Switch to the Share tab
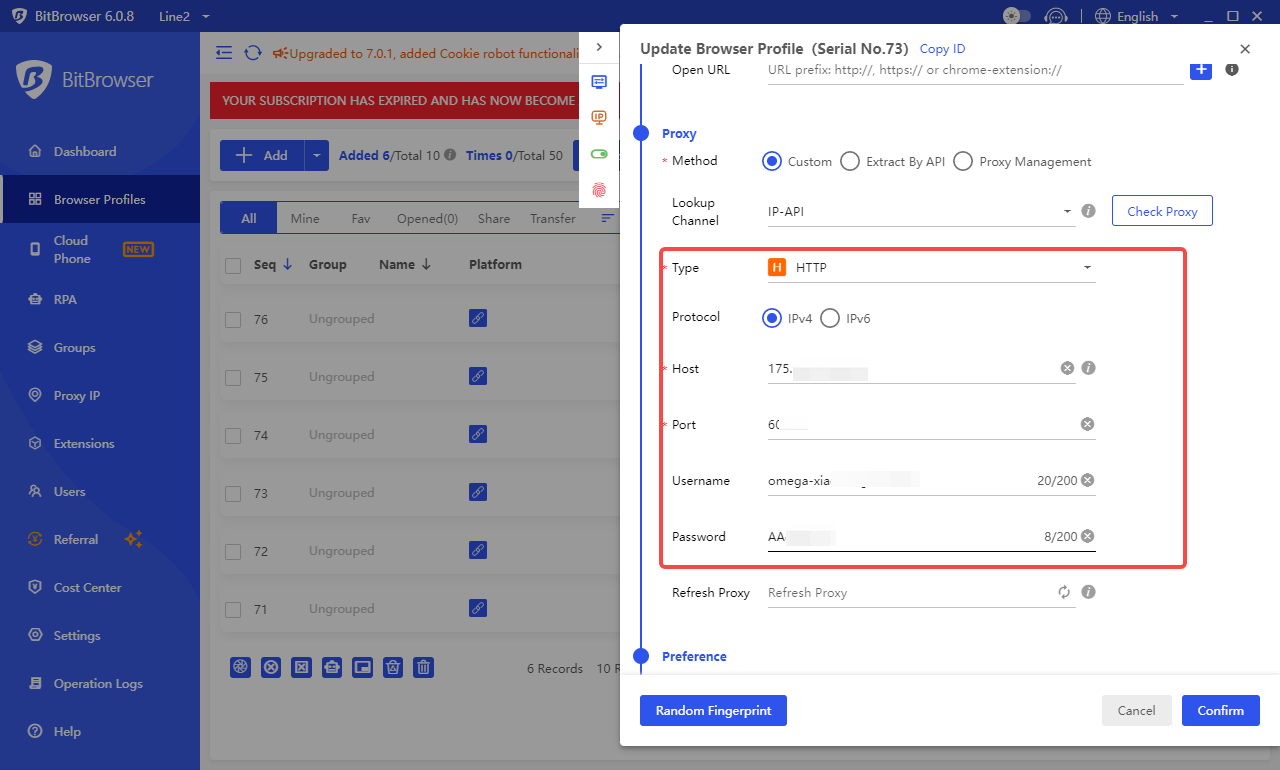 [494, 218]
